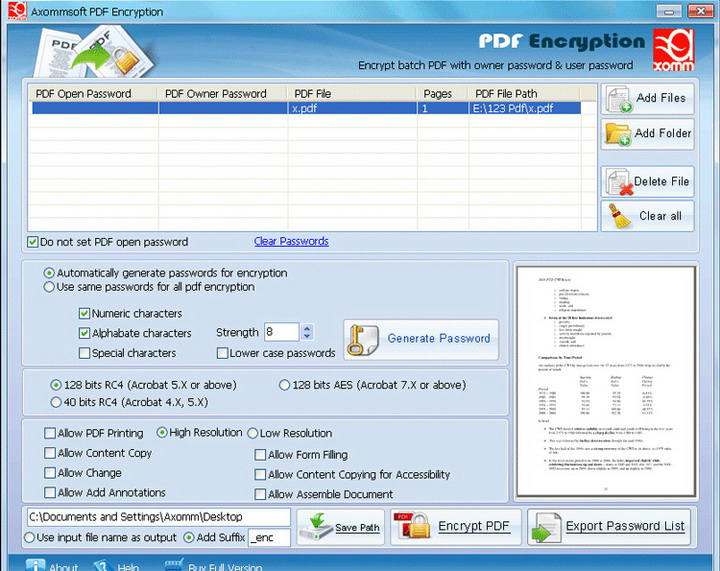
Task: Click Save Path text
Action: pyautogui.click(x=357, y=528)
